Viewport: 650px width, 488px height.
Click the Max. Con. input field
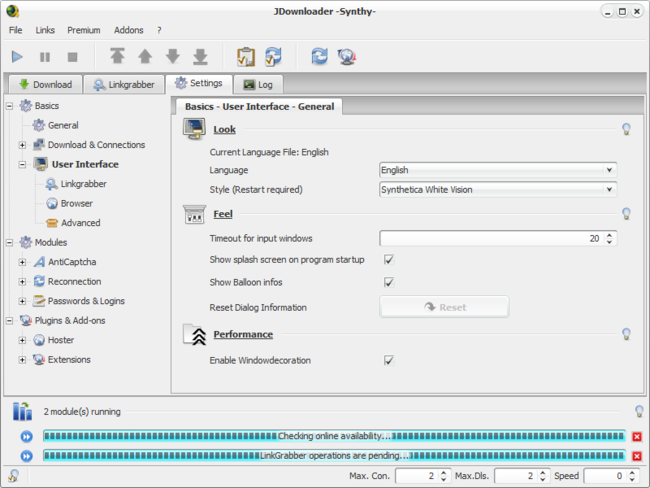coord(416,476)
